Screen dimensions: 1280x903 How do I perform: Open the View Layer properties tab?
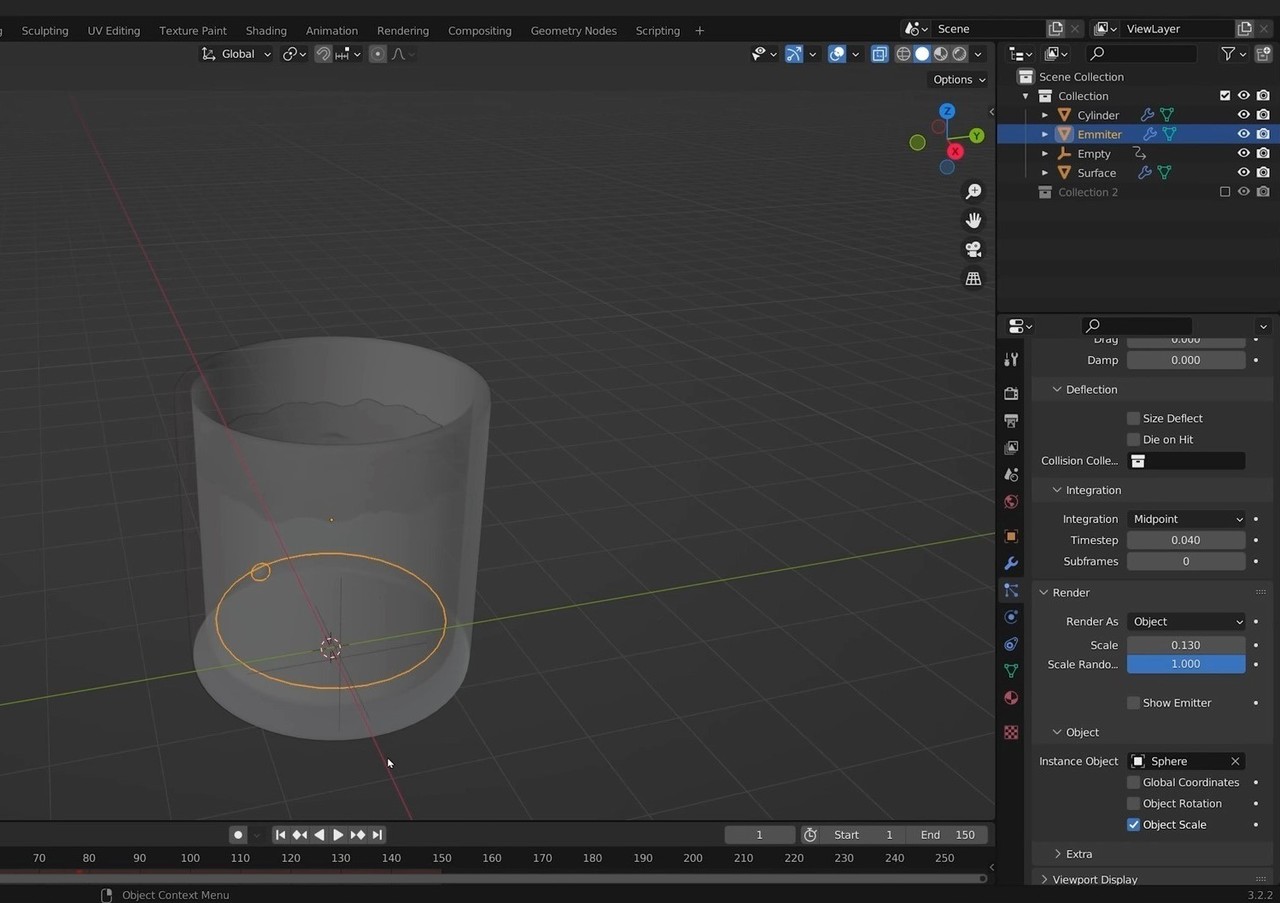point(1011,447)
